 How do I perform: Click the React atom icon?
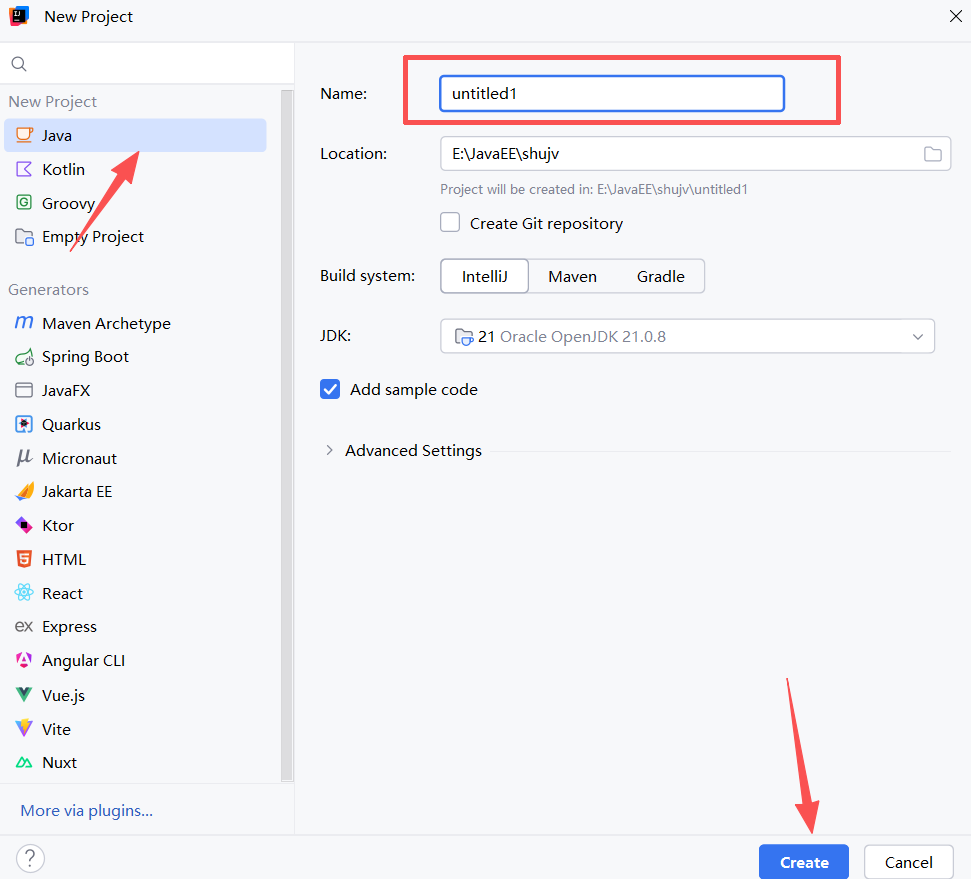tap(24, 593)
